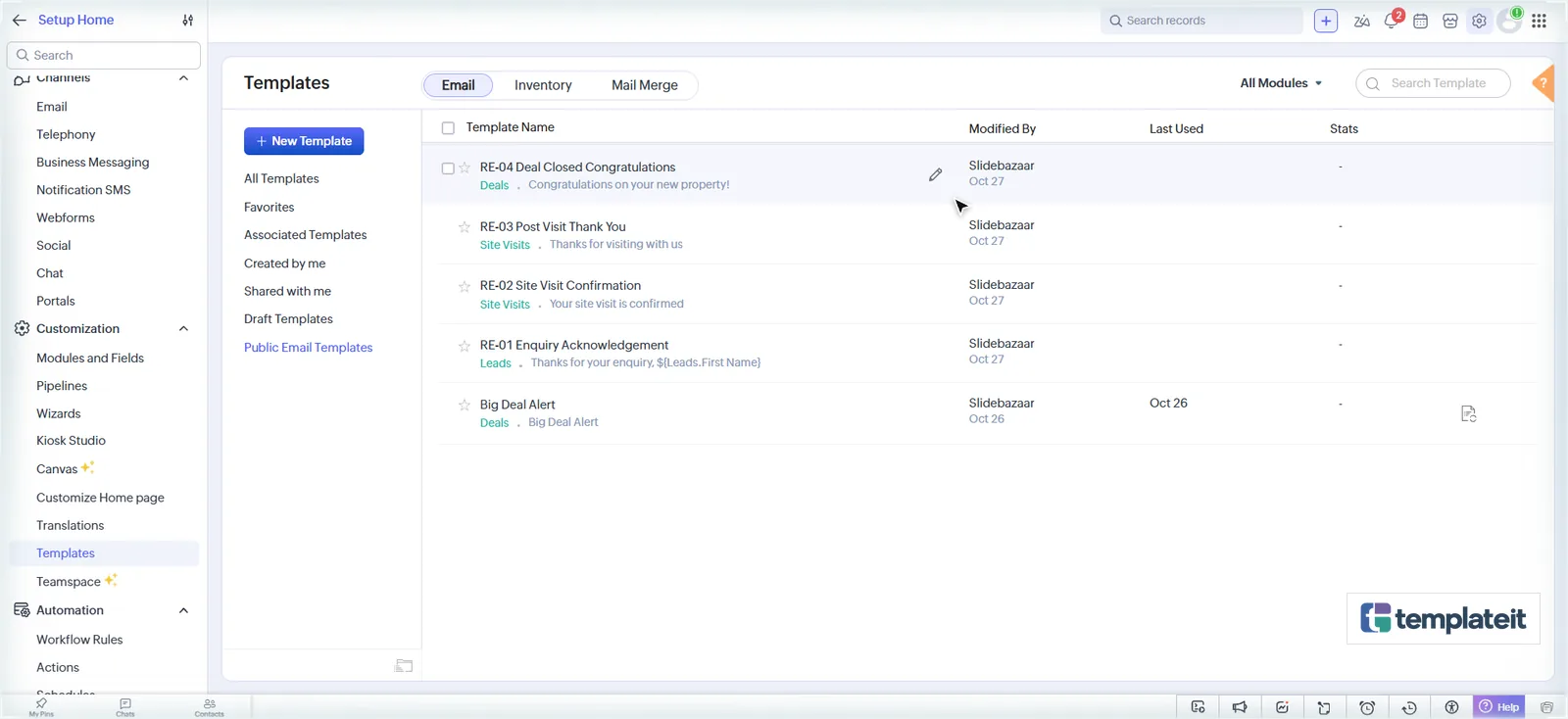
Task: Open Public Email Templates link
Action: pyautogui.click(x=309, y=348)
